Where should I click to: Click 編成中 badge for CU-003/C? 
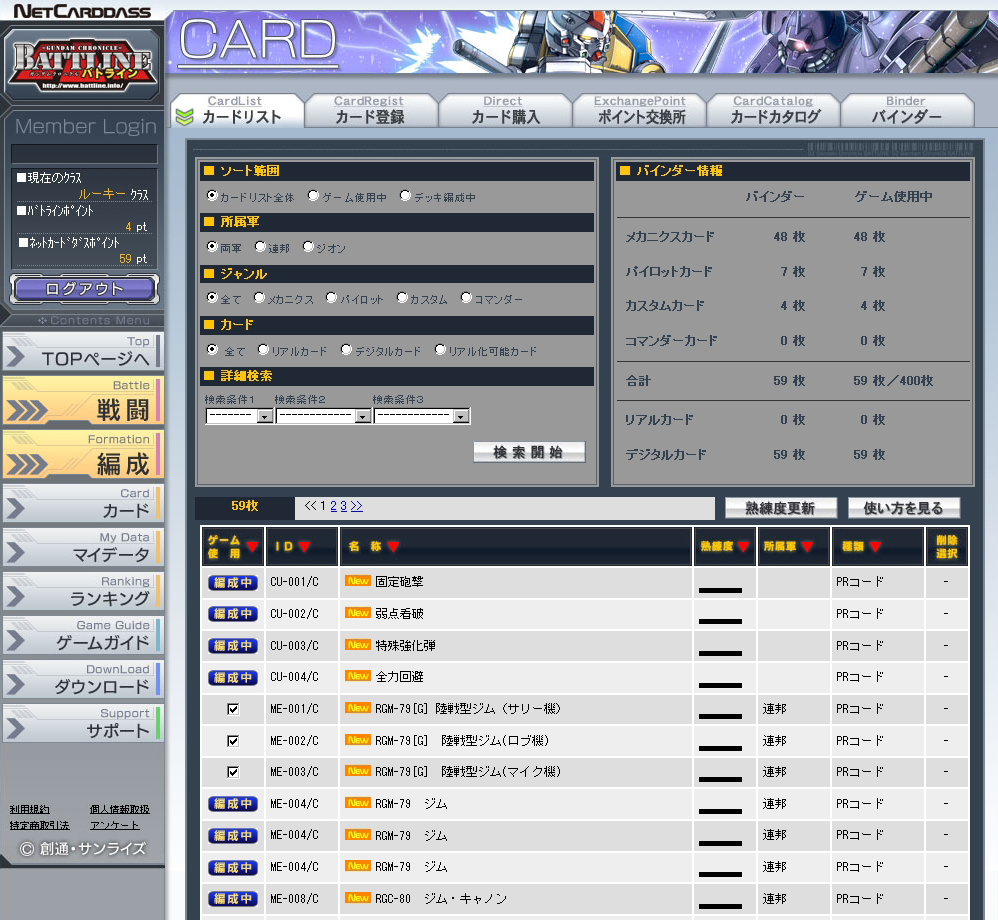click(x=233, y=646)
